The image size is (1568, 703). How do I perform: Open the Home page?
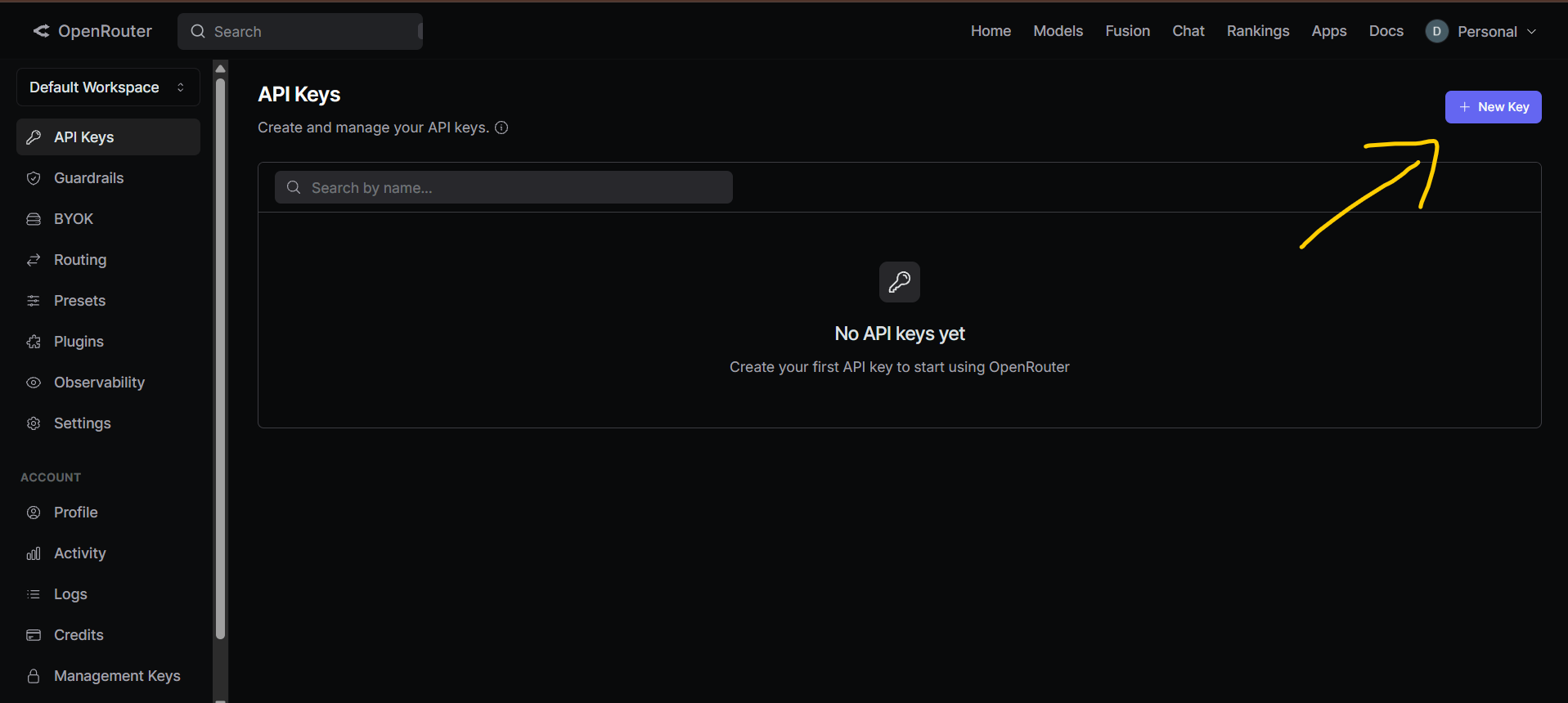pyautogui.click(x=991, y=31)
